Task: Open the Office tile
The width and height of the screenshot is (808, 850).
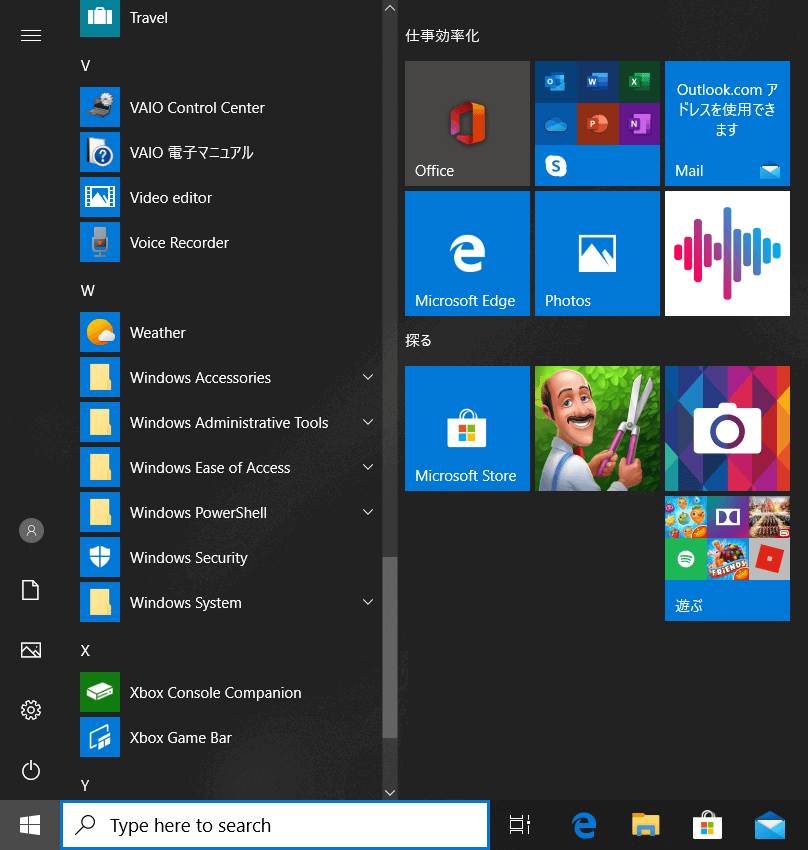Action: [x=467, y=124]
